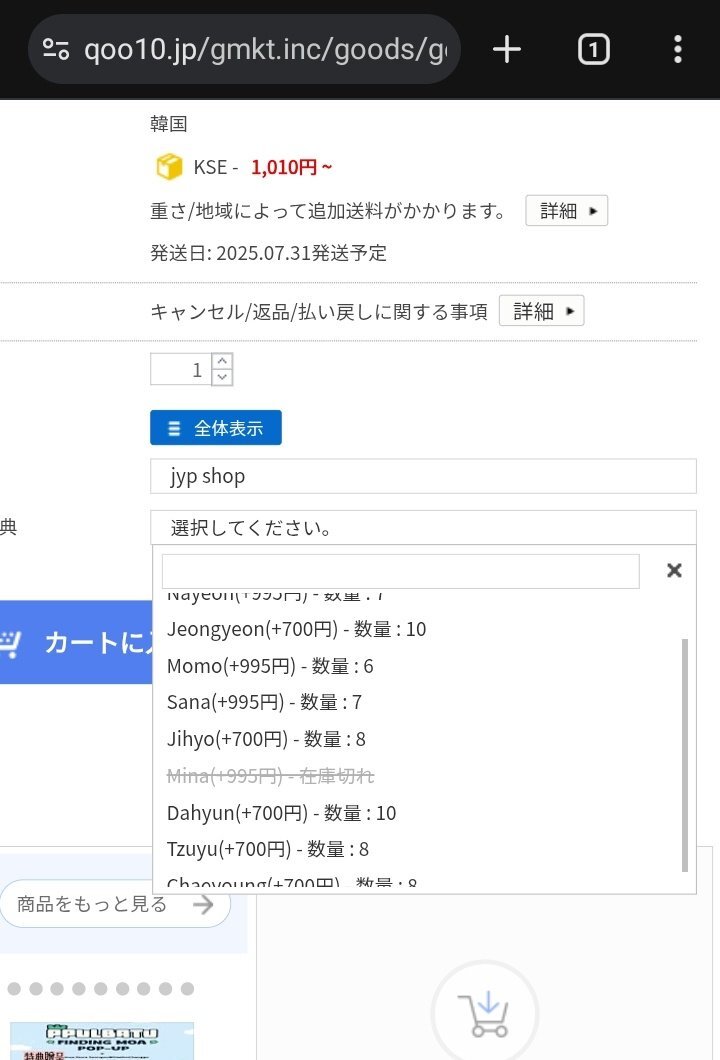Select Jeongyeon(+700円) option
Viewport: 720px width, 1060px height.
click(x=296, y=629)
